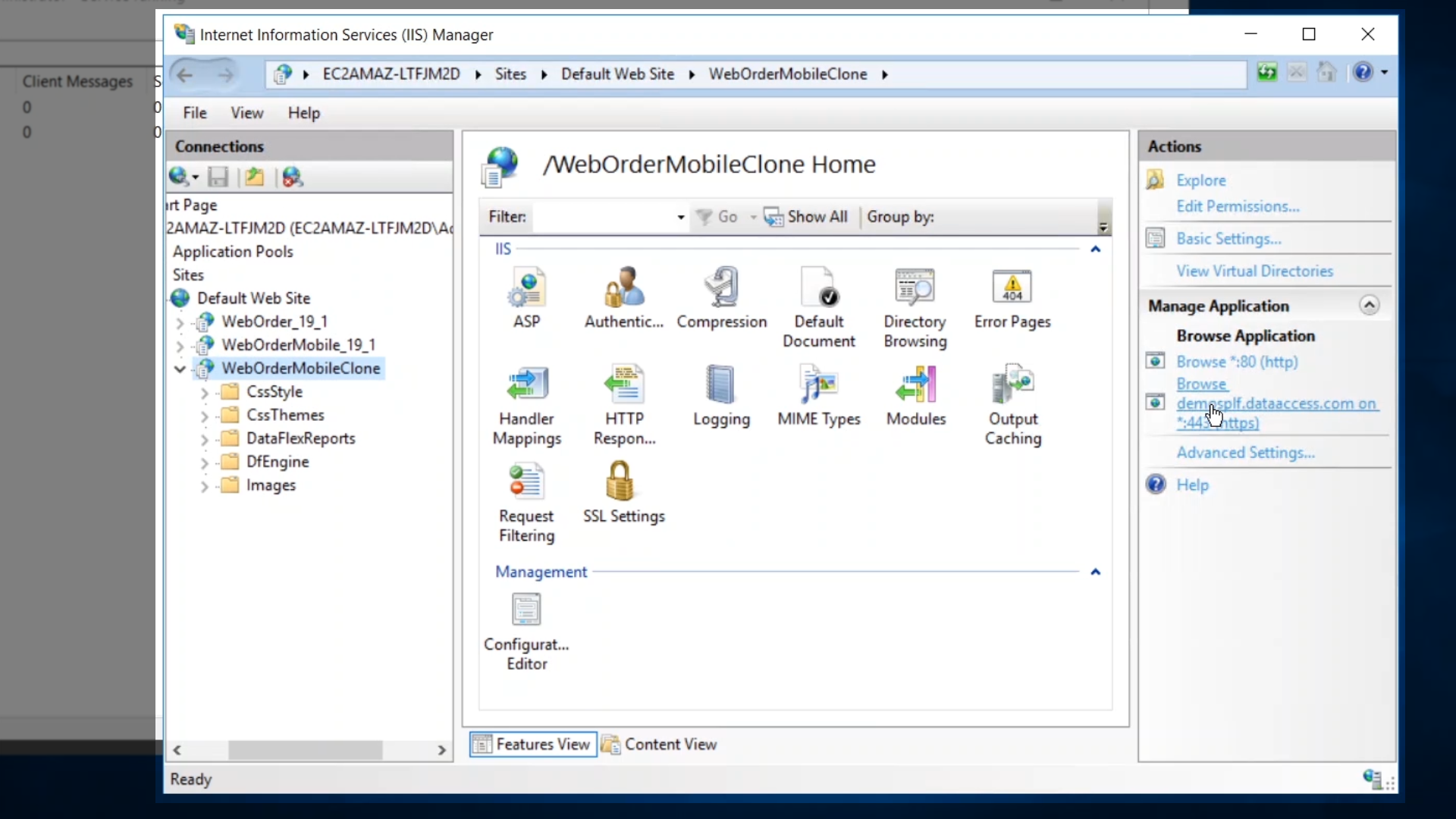
Task: Switch to Content View tab
Action: click(x=660, y=745)
